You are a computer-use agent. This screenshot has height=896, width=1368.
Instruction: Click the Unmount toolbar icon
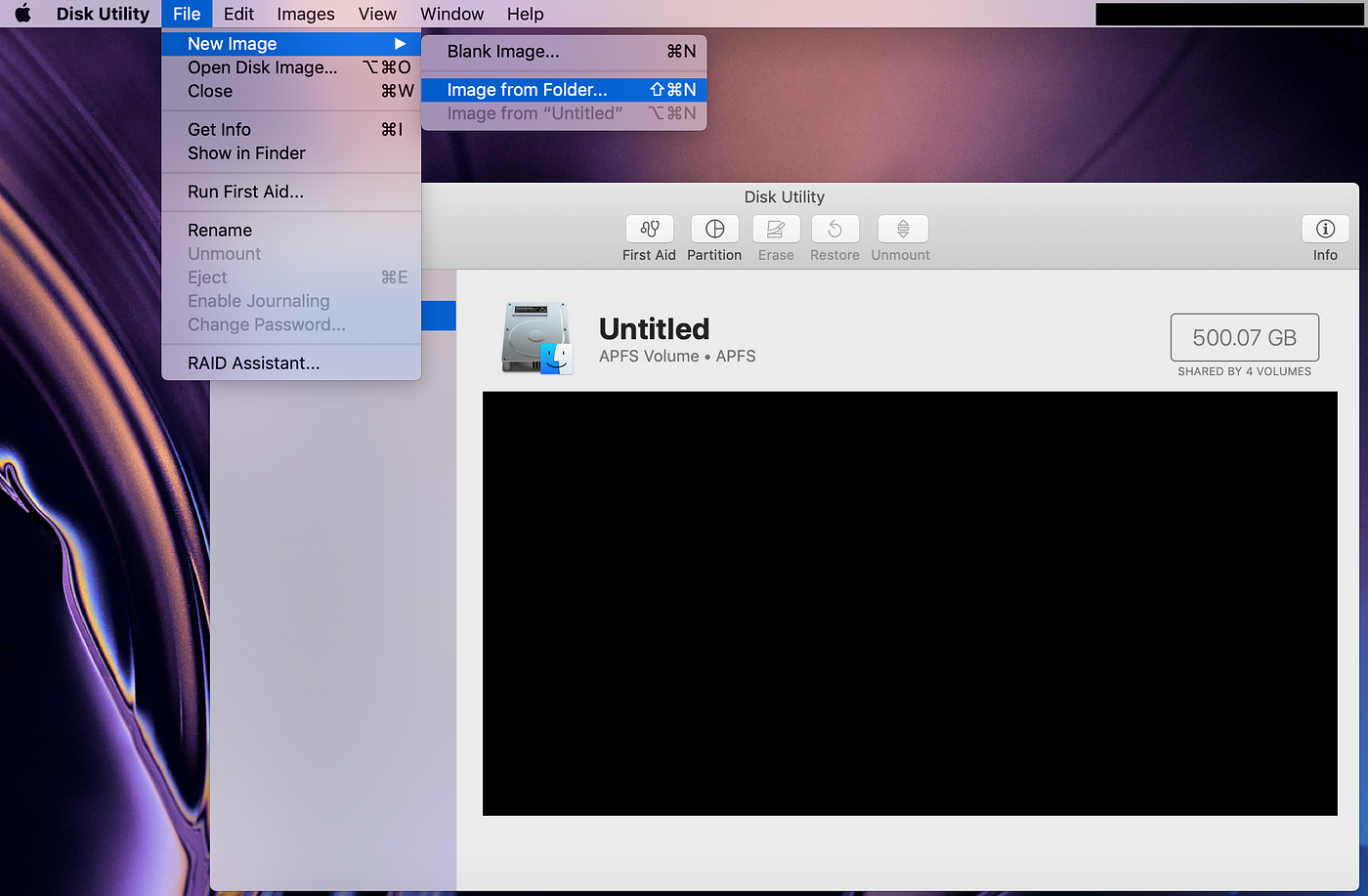903,229
